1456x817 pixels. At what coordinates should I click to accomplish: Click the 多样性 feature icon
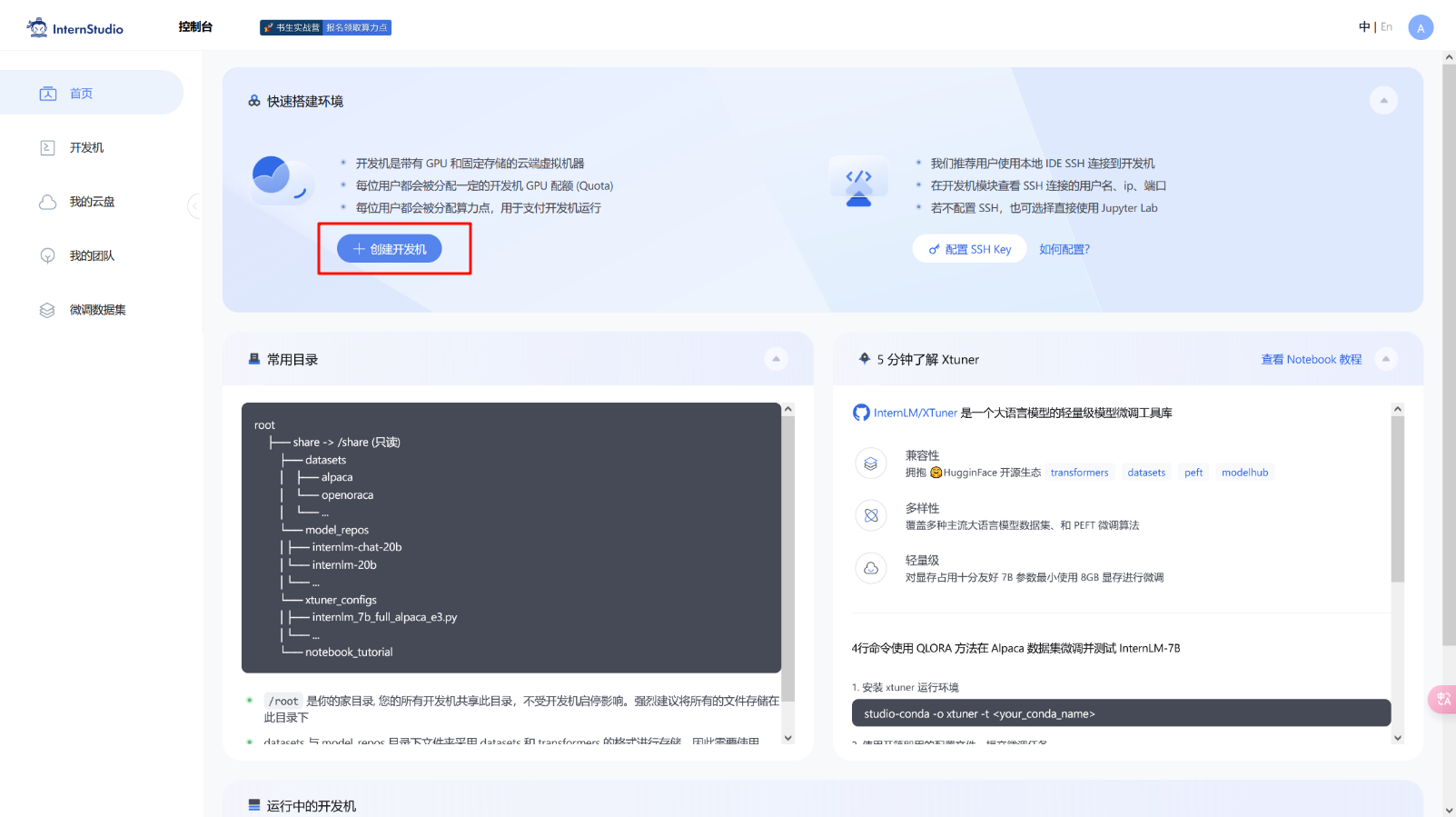pyautogui.click(x=870, y=516)
